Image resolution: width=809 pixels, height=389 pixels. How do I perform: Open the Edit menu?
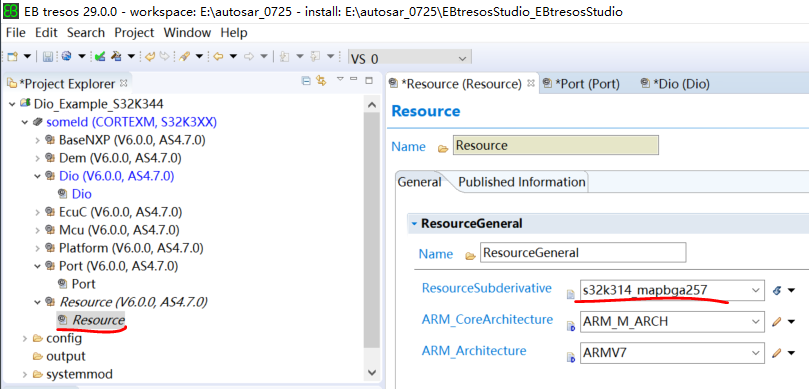[x=46, y=33]
